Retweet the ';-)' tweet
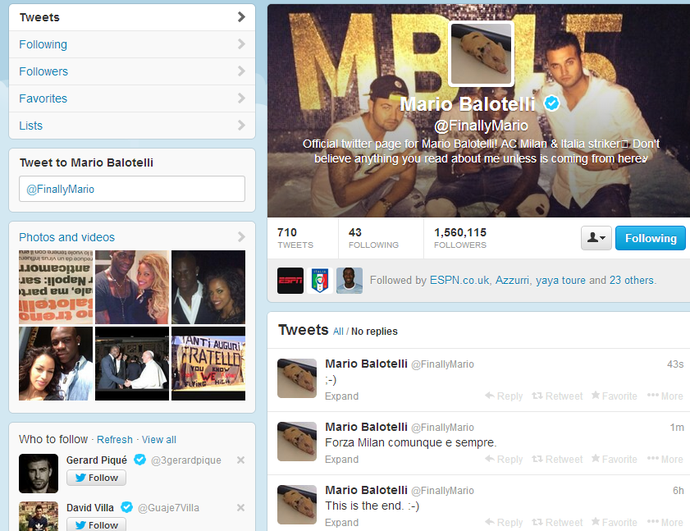The height and width of the screenshot is (531, 690). point(557,396)
